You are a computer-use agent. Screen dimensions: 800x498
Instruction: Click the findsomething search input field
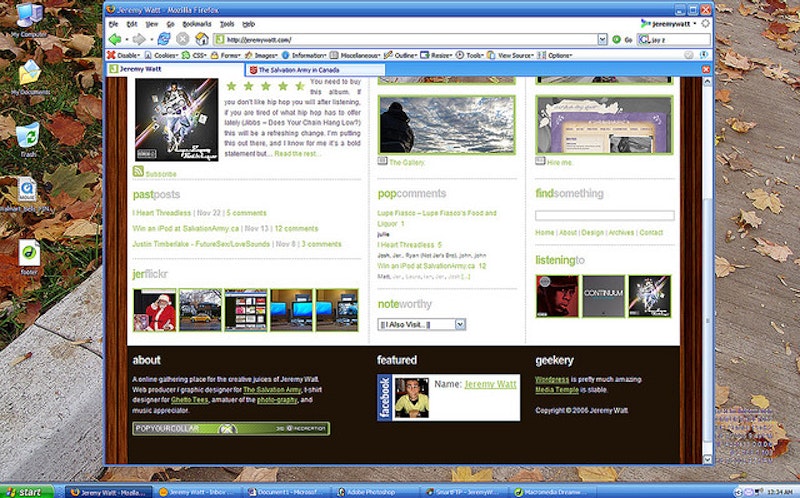604,215
